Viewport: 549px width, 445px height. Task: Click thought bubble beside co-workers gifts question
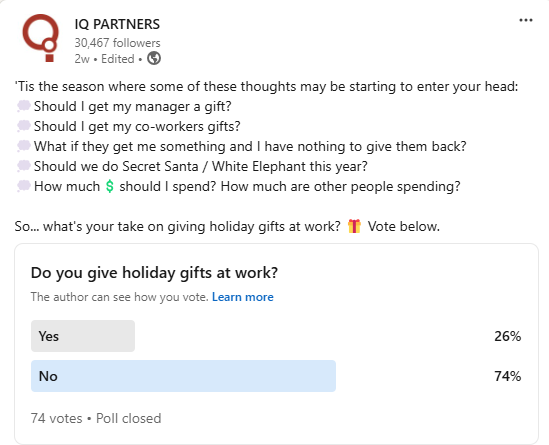pyautogui.click(x=23, y=126)
